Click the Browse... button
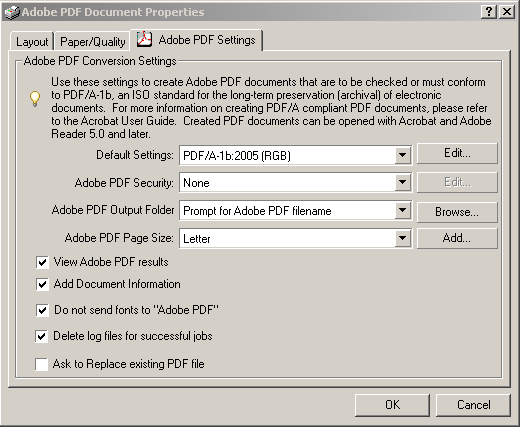Screen dimensions: 520x427 (x=457, y=212)
